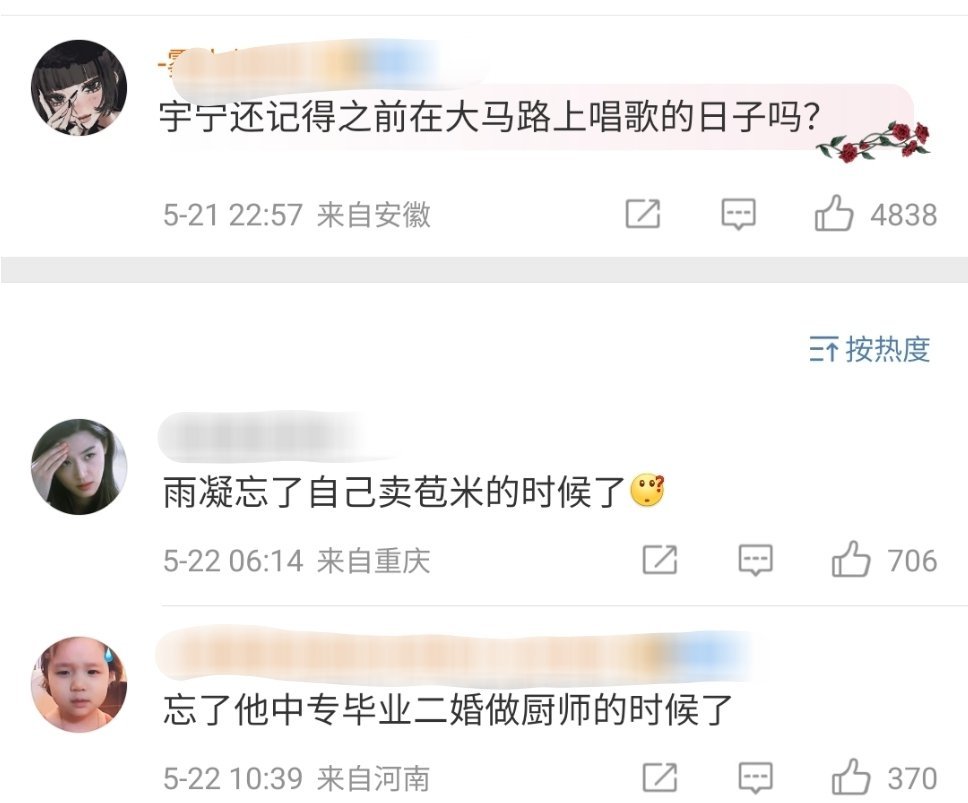
Task: Like the 重庆 comment with 706 likes
Action: click(x=851, y=559)
